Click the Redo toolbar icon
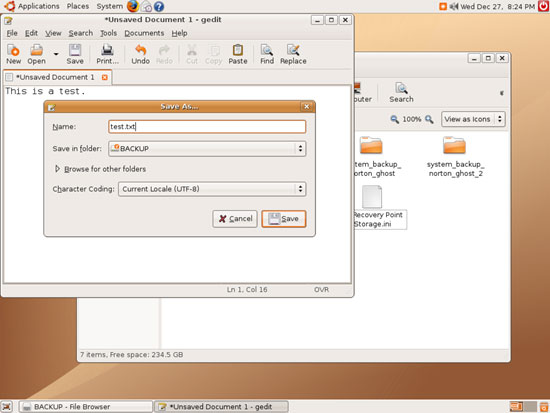Viewport: 550px width, 413px height. click(164, 54)
